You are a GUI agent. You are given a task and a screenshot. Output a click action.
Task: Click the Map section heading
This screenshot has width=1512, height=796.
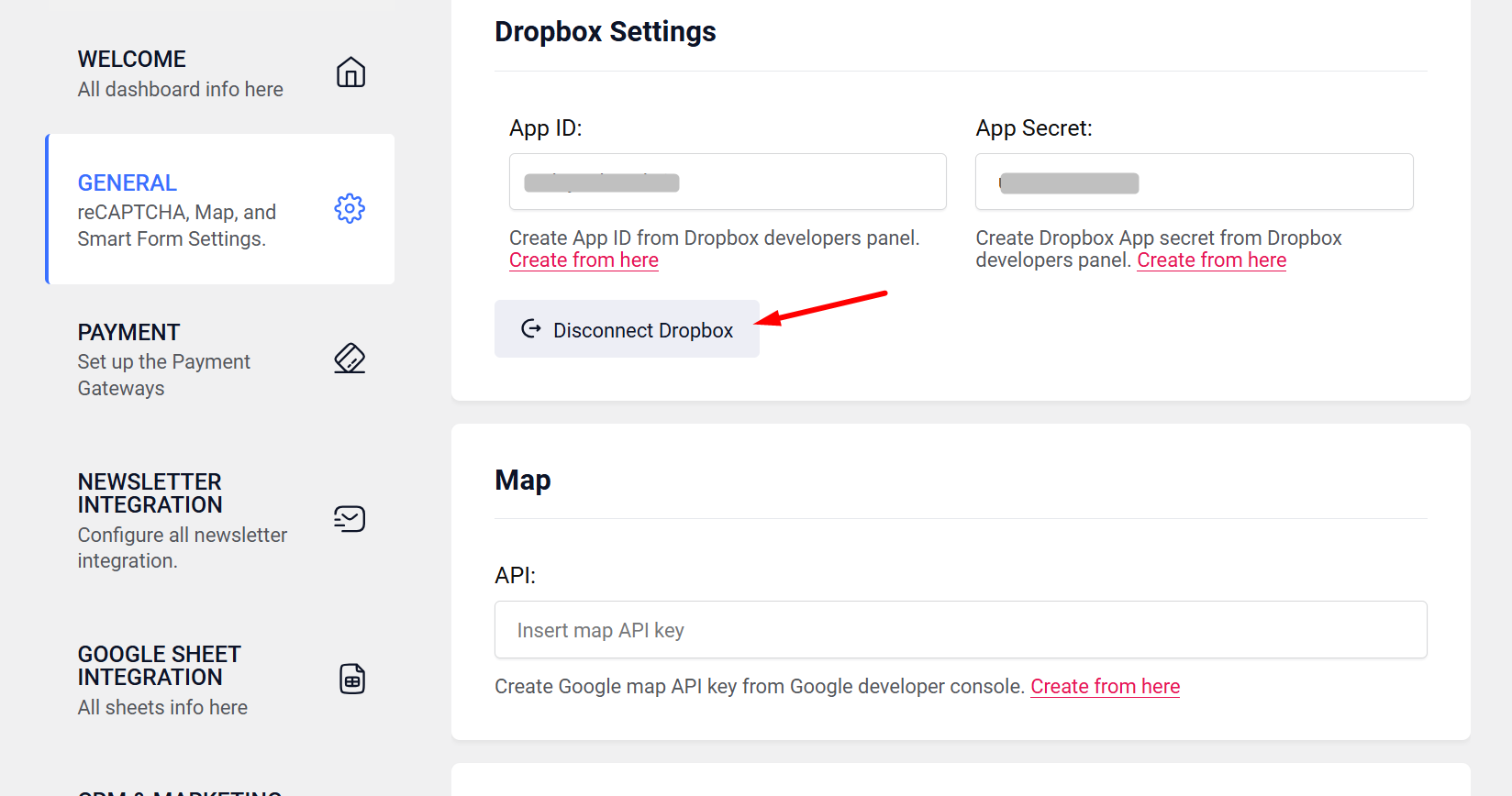click(523, 481)
